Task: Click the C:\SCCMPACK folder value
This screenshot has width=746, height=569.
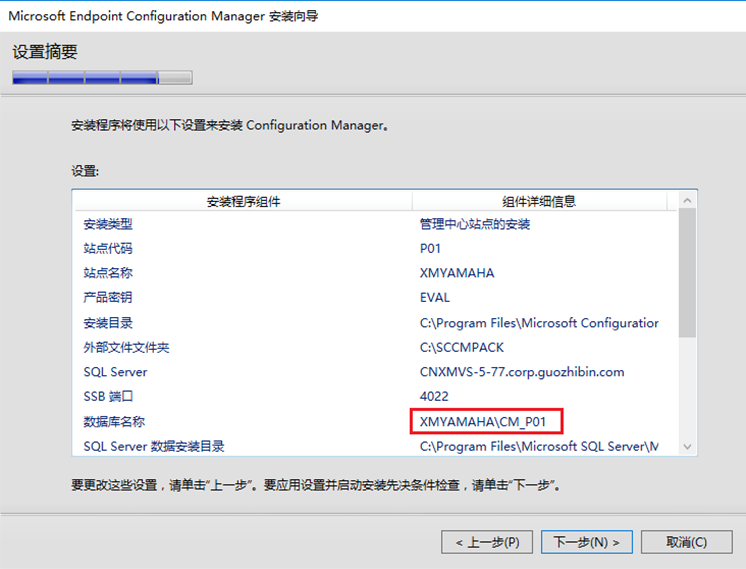Action: 461,347
